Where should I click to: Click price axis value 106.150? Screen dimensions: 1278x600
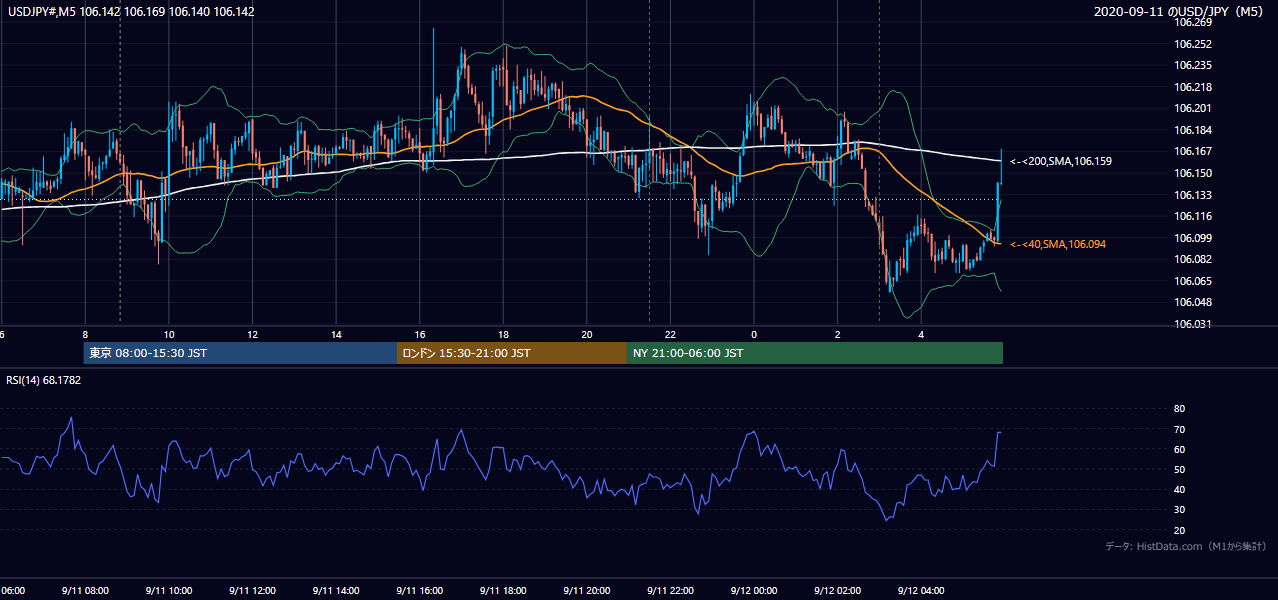click(x=1194, y=173)
